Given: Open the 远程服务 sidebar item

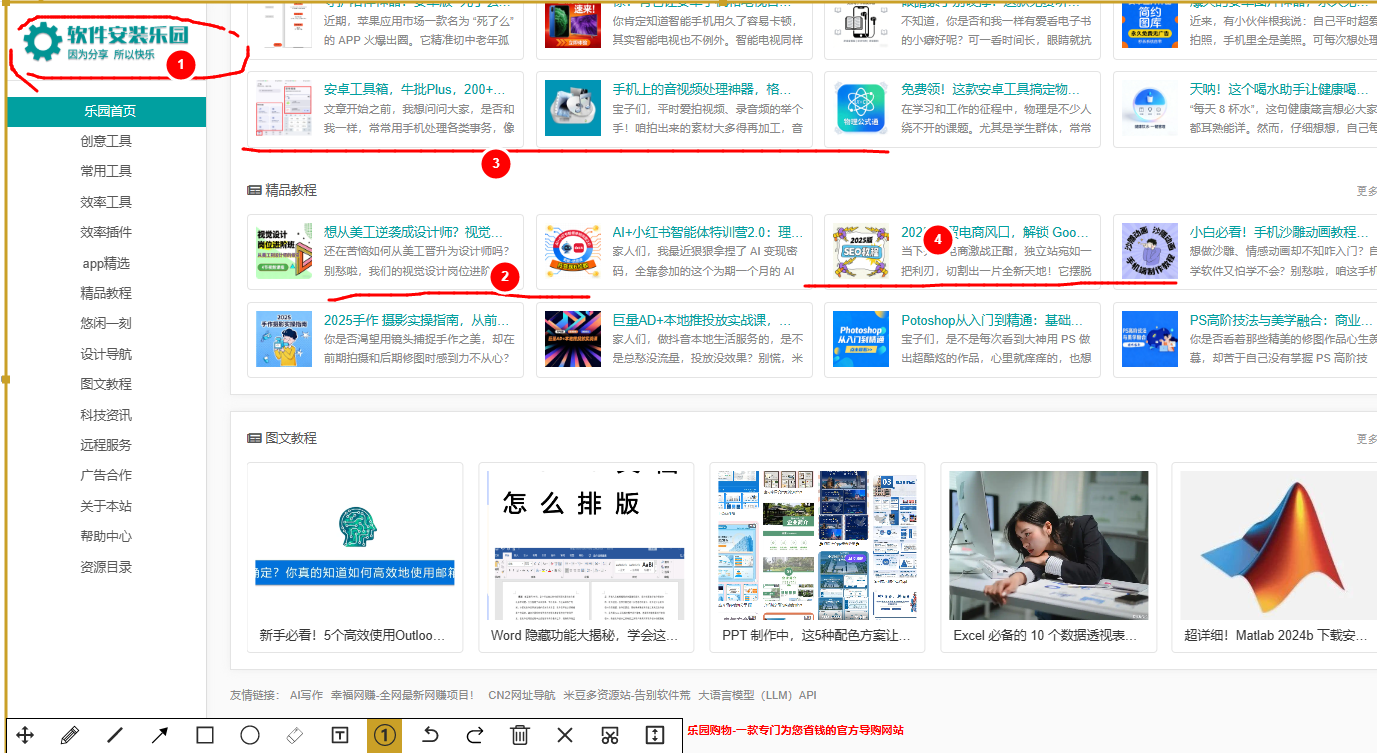Looking at the screenshot, I should pyautogui.click(x=106, y=445).
